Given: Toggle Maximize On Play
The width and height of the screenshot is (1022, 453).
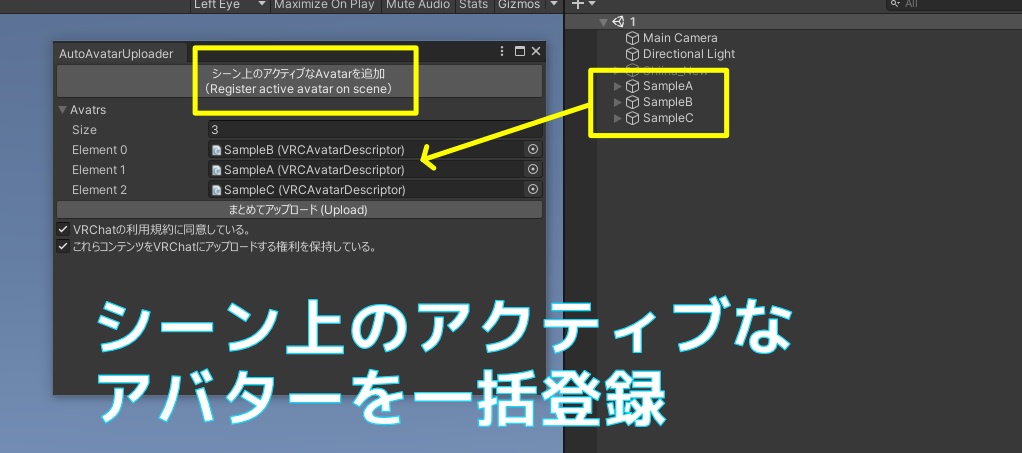Looking at the screenshot, I should (324, 5).
